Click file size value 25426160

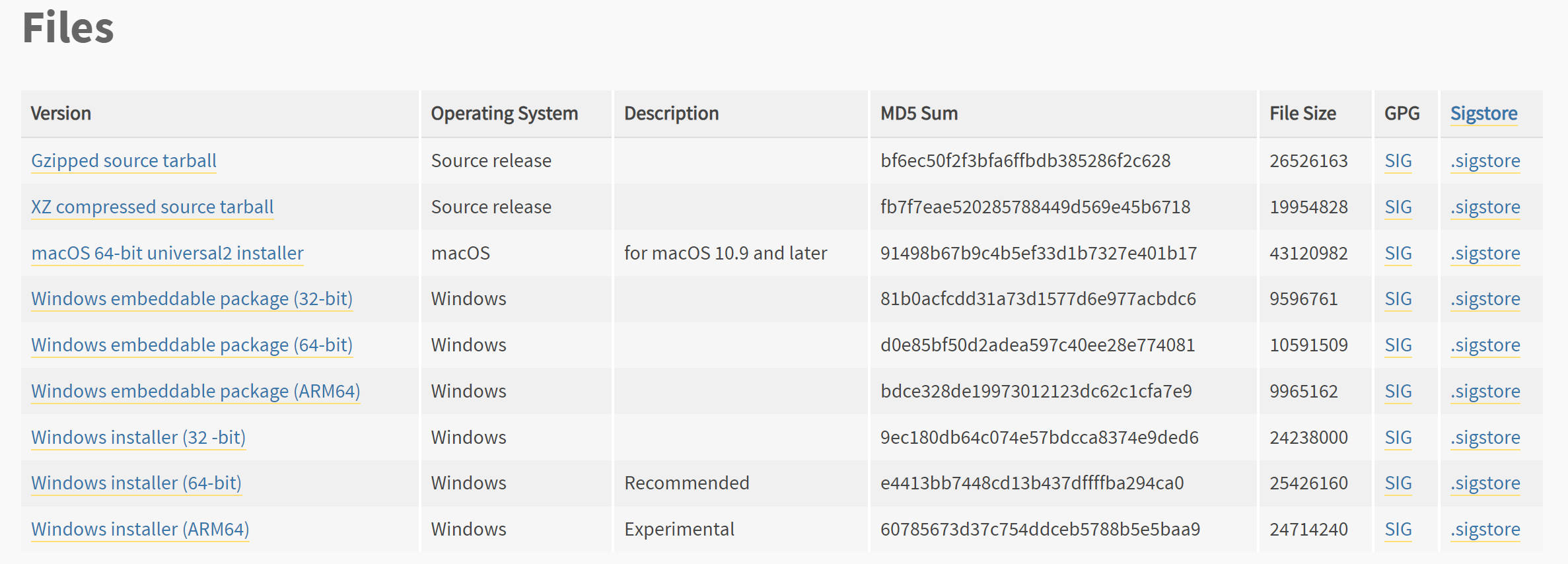point(1308,483)
